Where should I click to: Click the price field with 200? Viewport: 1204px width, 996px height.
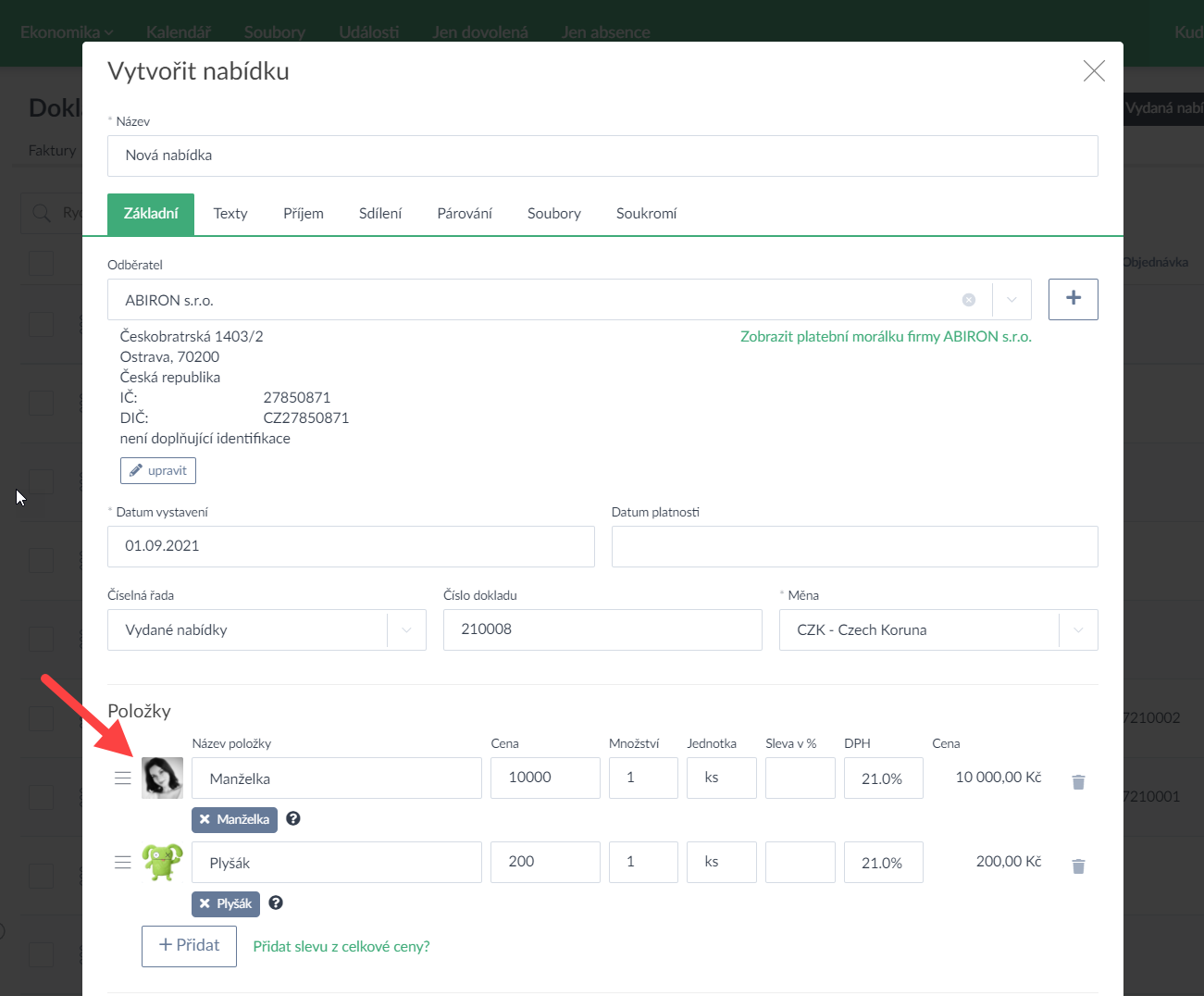545,862
